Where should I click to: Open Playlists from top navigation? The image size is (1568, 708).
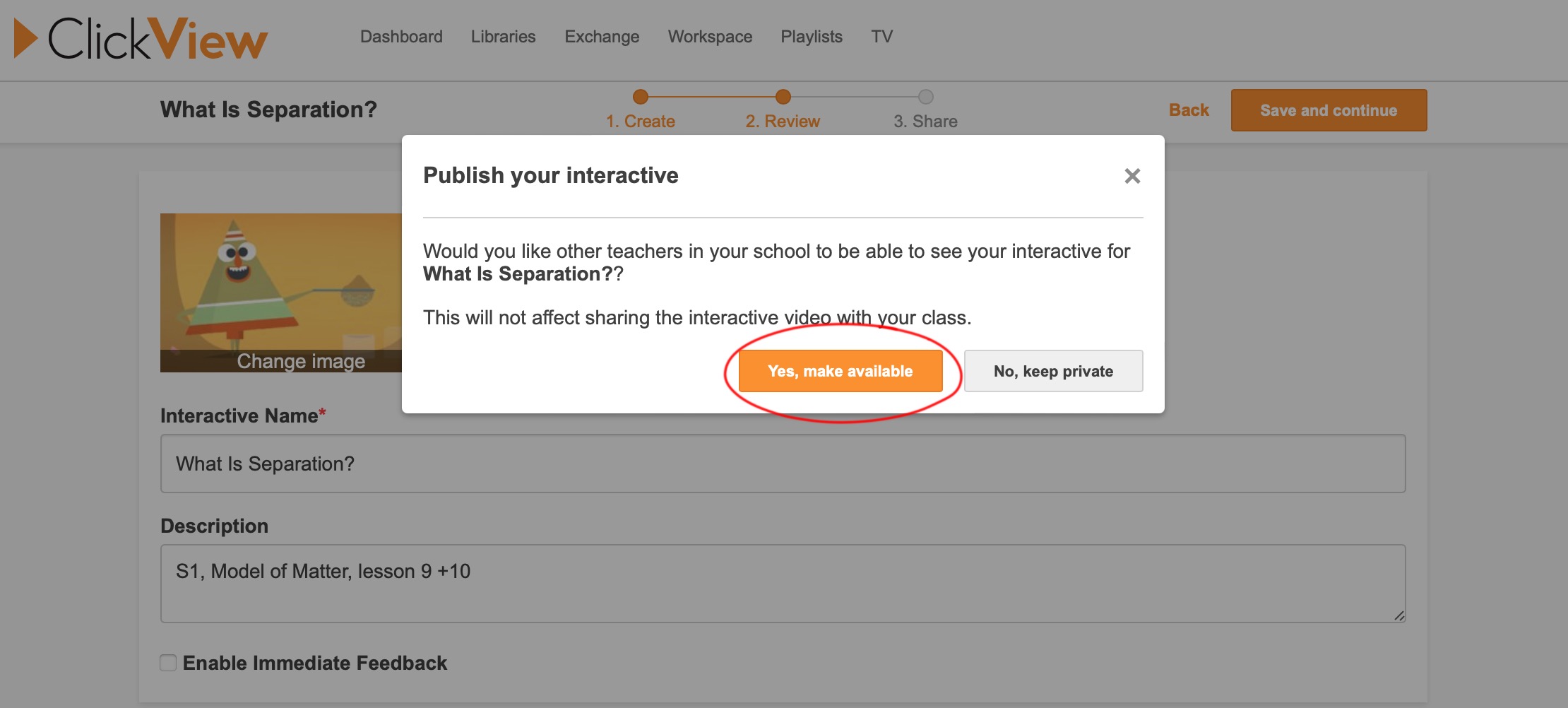tap(811, 37)
